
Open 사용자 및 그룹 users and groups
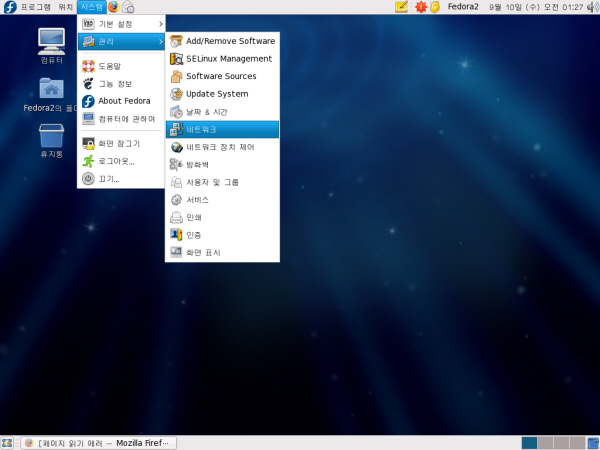tap(222, 182)
